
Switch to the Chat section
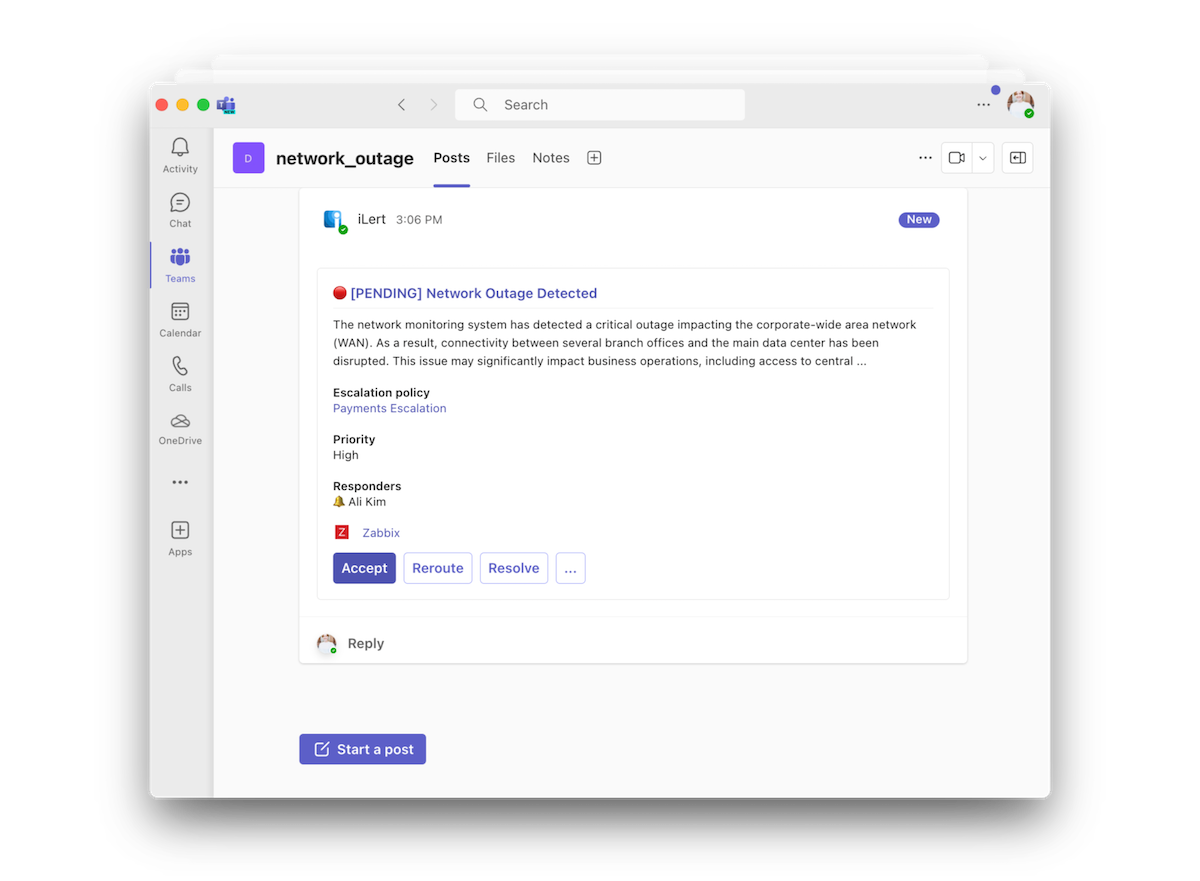(180, 210)
